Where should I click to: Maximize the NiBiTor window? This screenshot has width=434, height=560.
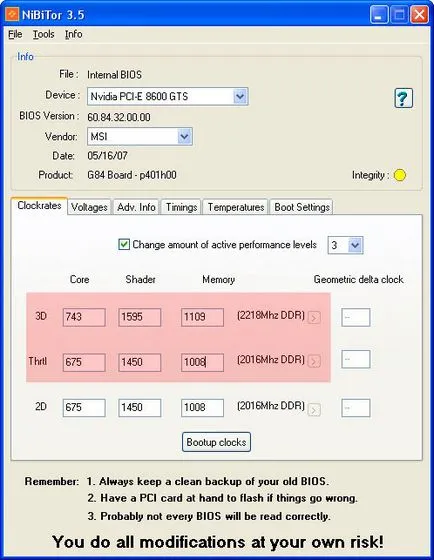tap(399, 15)
